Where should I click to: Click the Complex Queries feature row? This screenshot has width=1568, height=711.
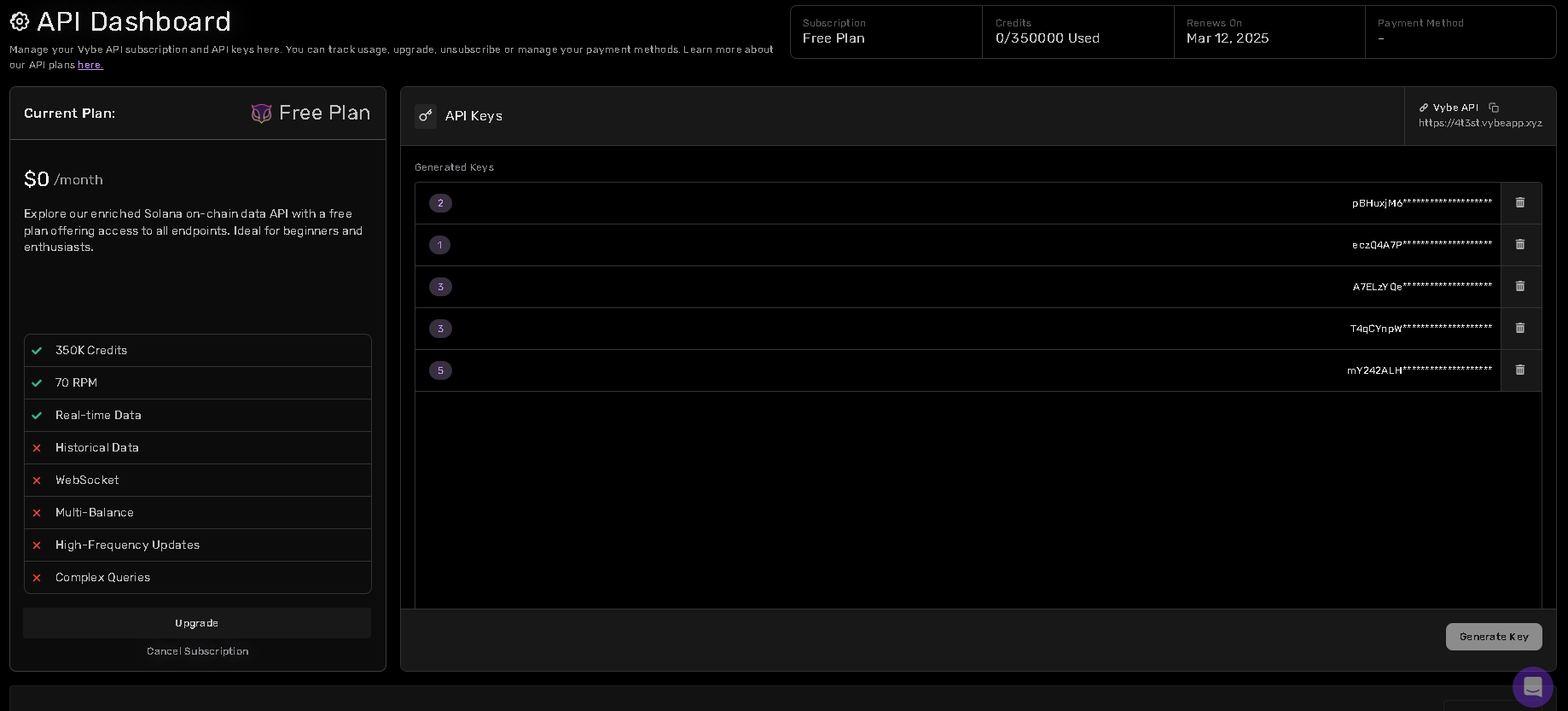coord(198,578)
